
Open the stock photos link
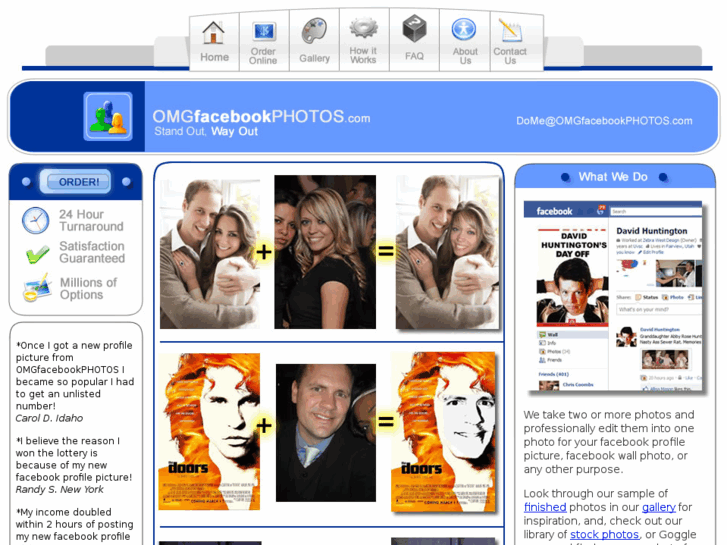click(x=604, y=534)
